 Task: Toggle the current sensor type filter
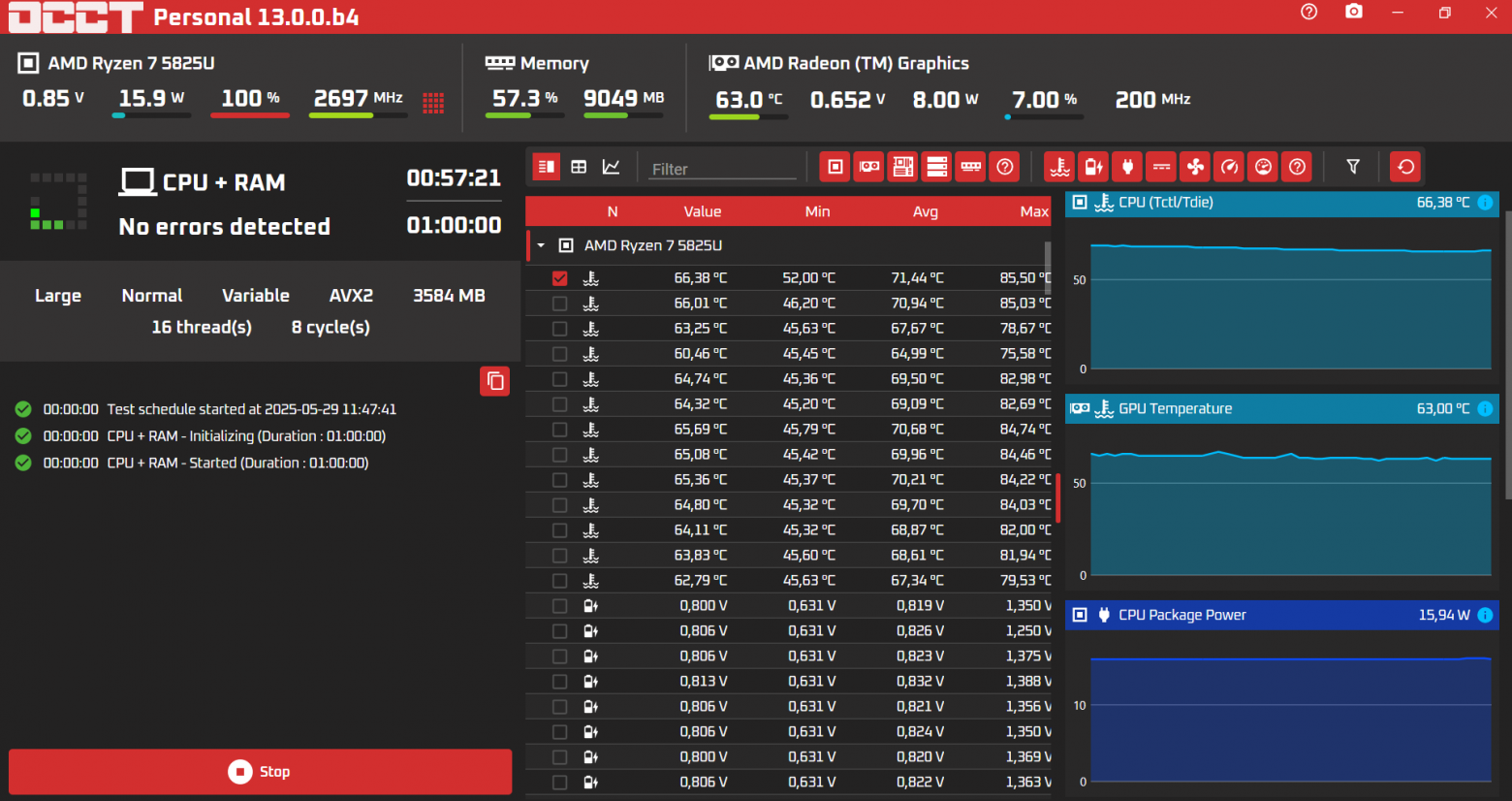coord(1161,167)
